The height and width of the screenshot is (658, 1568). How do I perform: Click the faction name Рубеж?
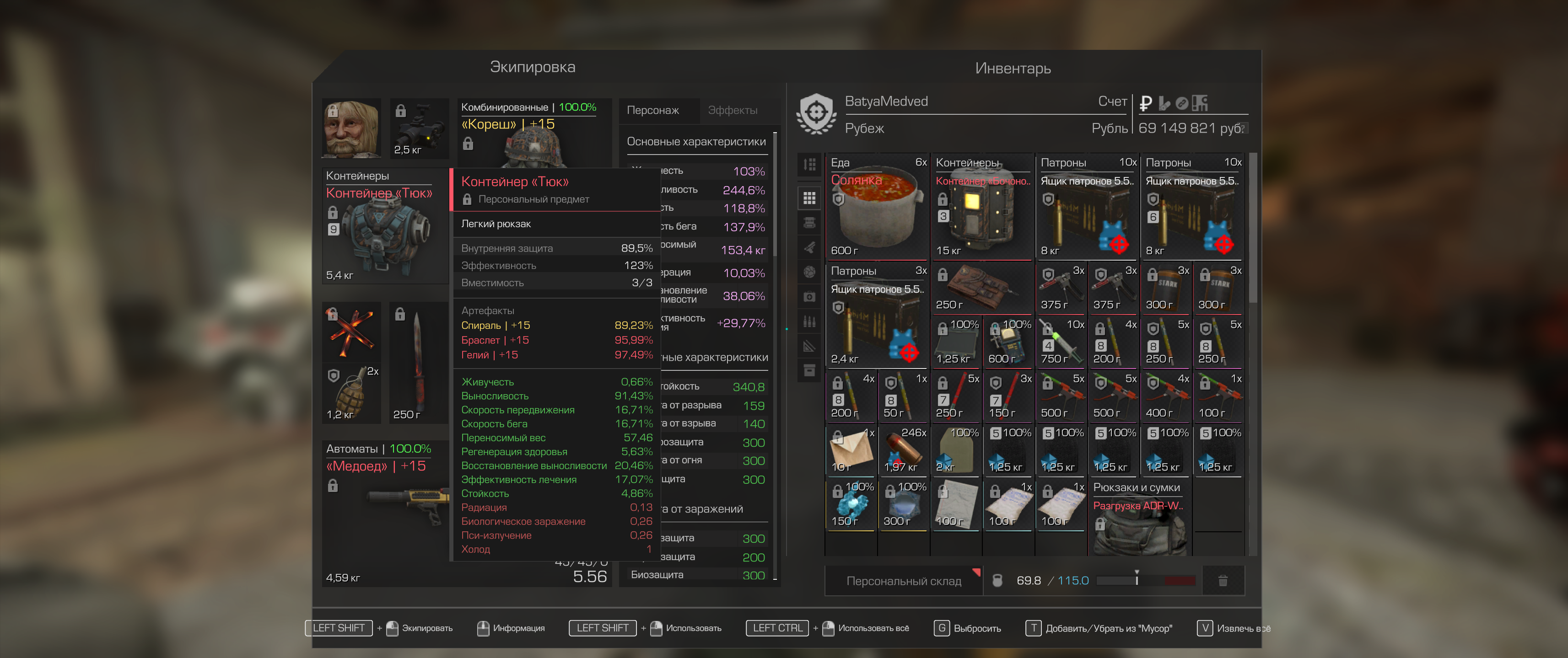point(864,128)
